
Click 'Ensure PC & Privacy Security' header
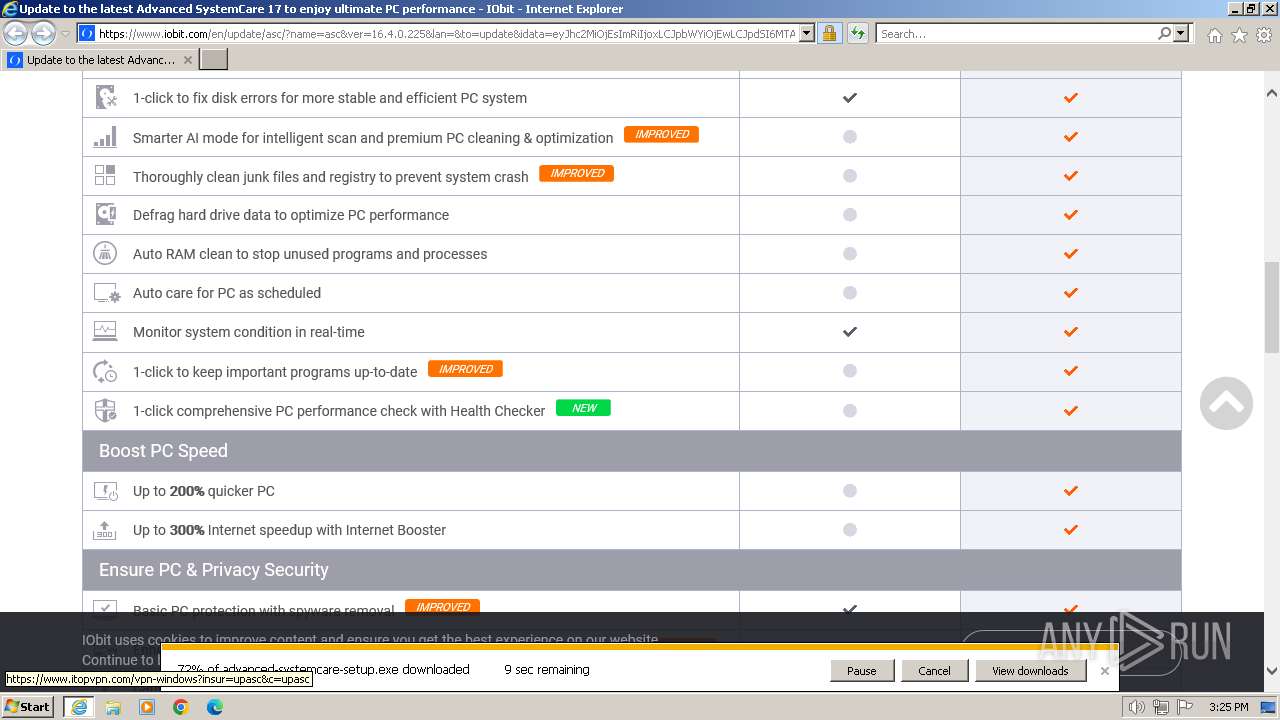631,570
